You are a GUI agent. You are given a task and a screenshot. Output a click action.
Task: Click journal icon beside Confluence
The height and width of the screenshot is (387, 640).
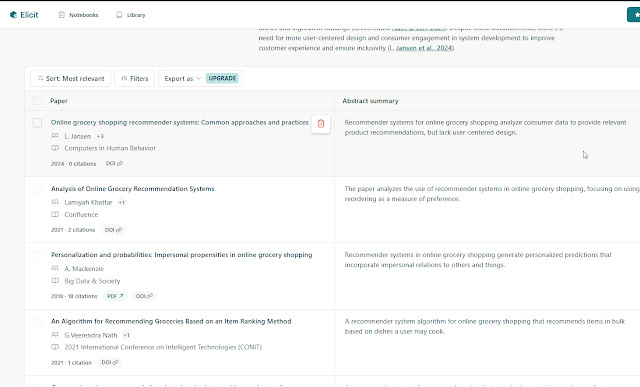[x=55, y=214]
